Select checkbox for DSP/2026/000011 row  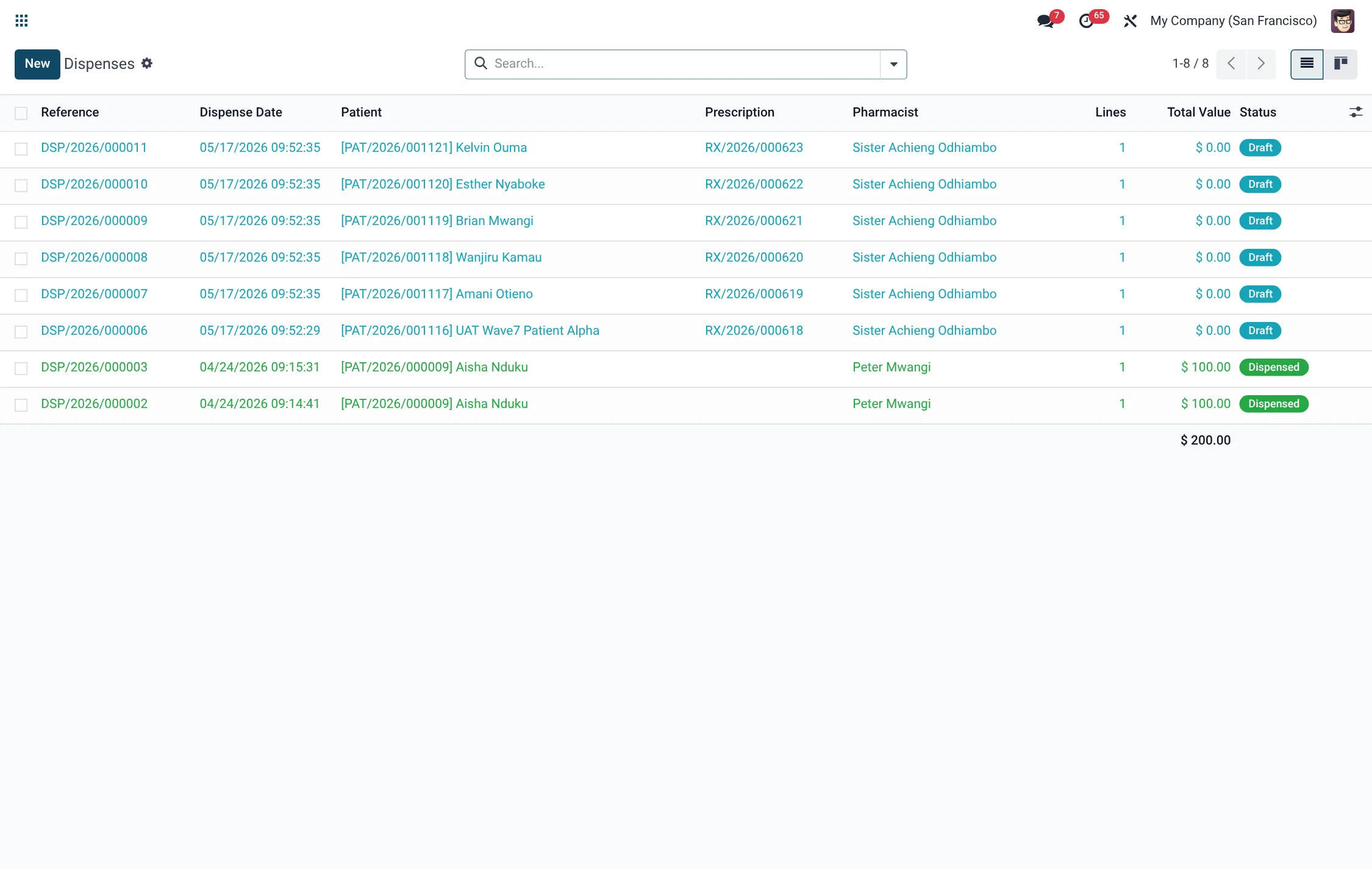point(21,149)
